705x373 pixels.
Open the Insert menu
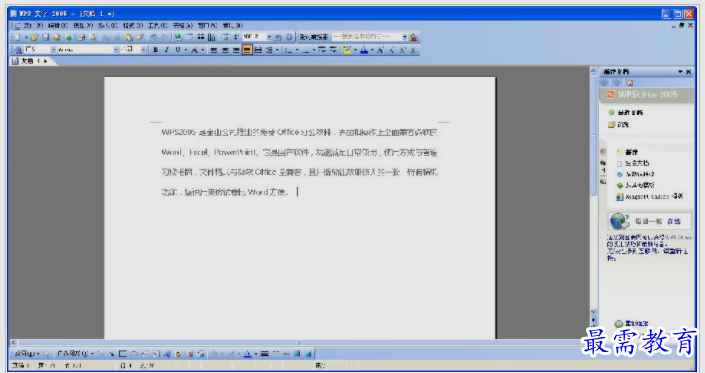click(x=108, y=26)
